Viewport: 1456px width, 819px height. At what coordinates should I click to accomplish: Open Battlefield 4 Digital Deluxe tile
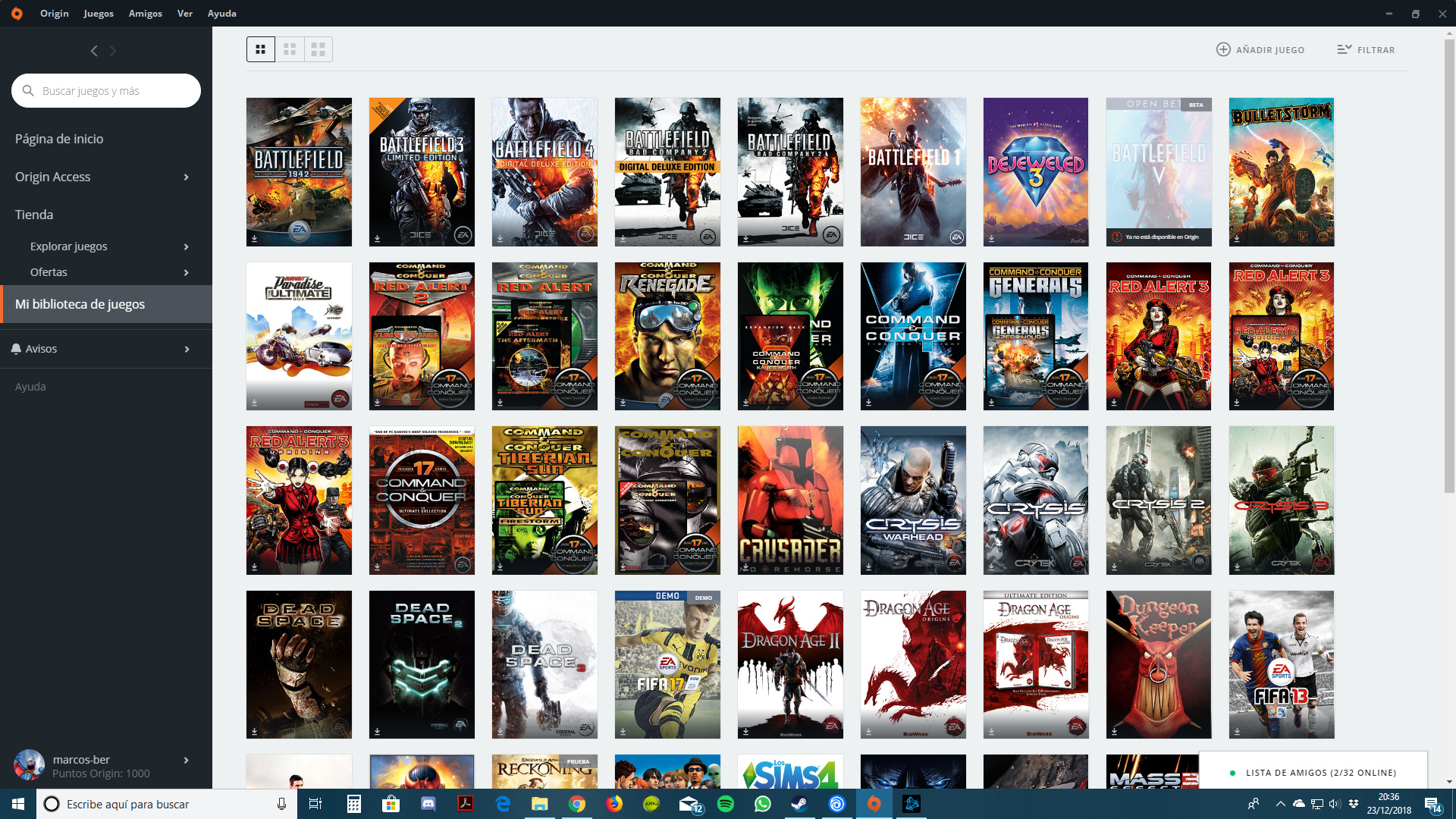point(544,171)
